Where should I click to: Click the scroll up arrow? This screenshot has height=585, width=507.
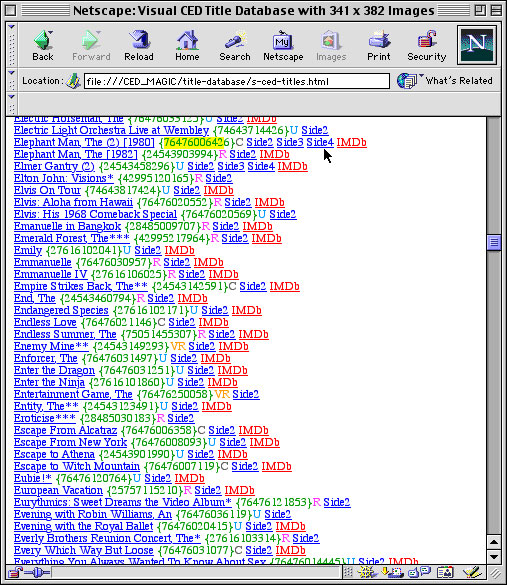coord(494,542)
